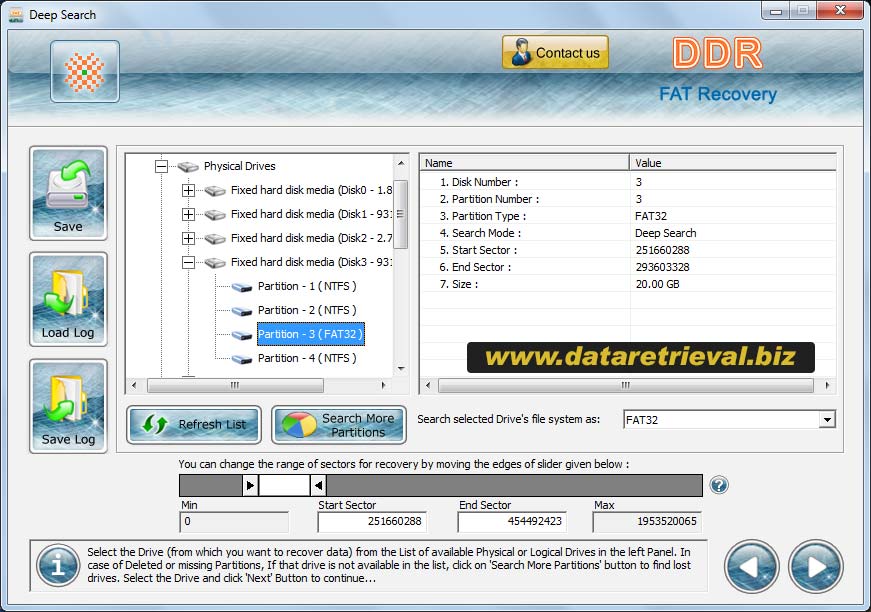
Task: Click the Min value field
Action: point(234,521)
